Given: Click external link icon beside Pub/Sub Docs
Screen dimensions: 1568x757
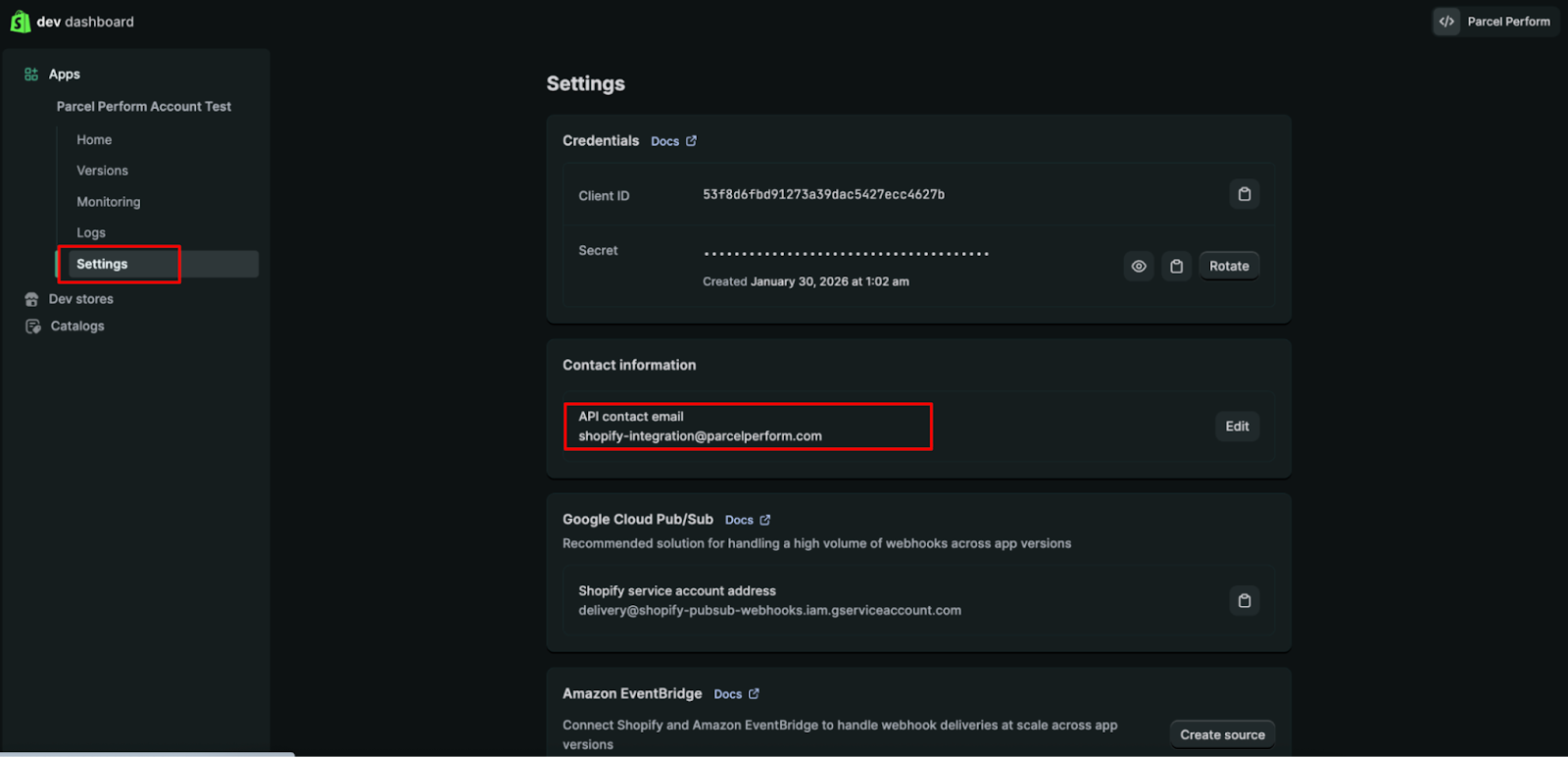Looking at the screenshot, I should pyautogui.click(x=765, y=521).
